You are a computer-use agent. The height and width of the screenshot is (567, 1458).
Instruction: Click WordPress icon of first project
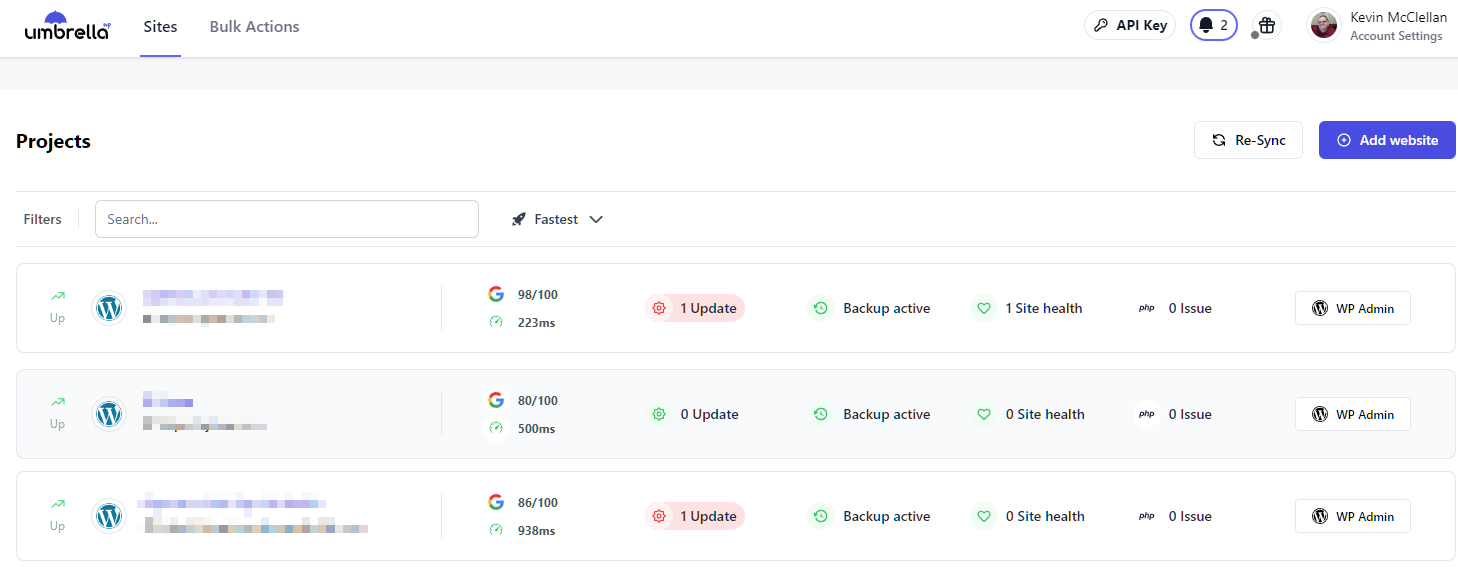[x=108, y=308]
